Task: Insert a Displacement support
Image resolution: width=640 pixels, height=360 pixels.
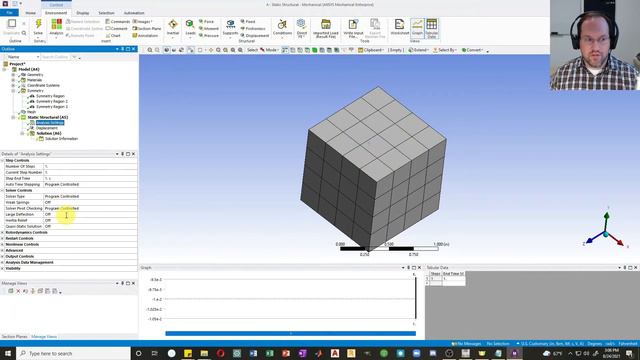Action: (255, 36)
